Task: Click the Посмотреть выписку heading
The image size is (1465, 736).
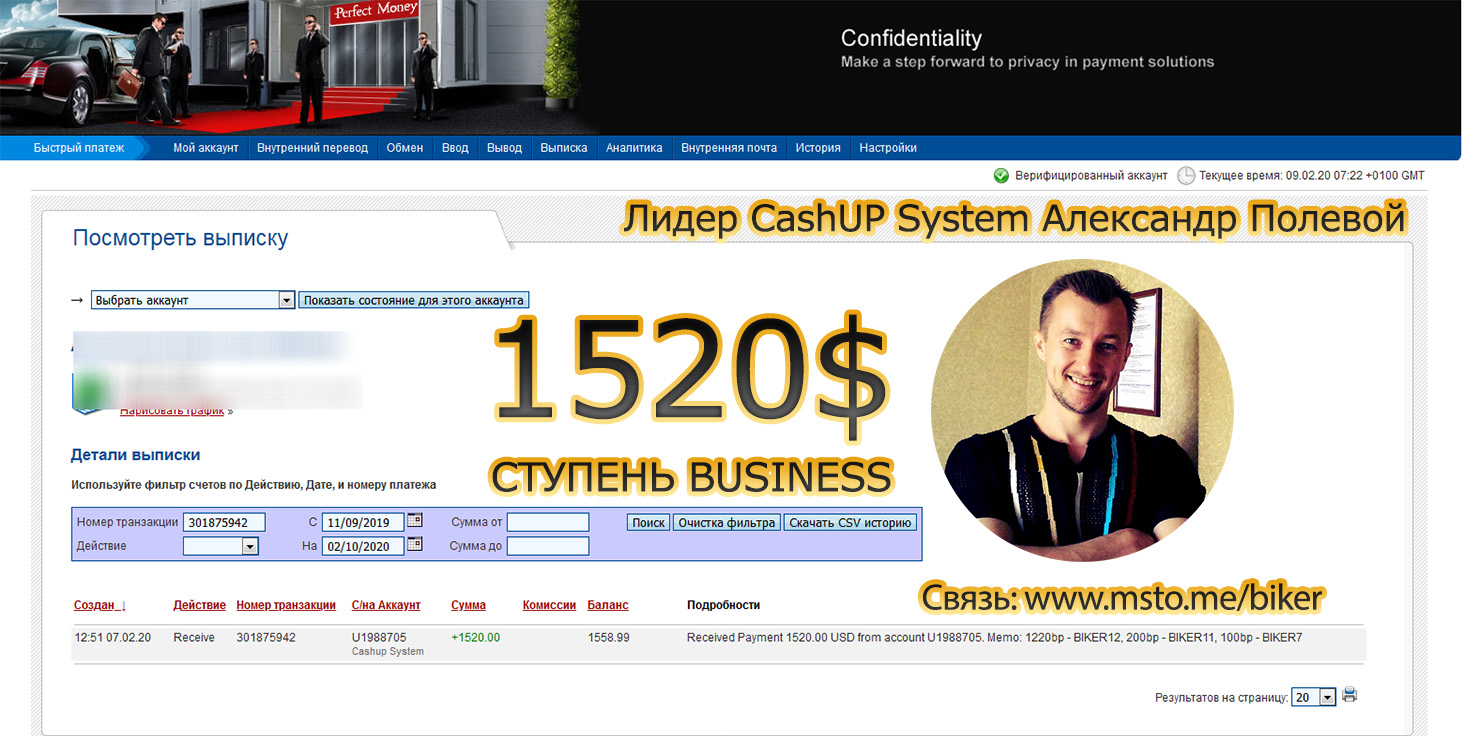Action: tap(181, 239)
